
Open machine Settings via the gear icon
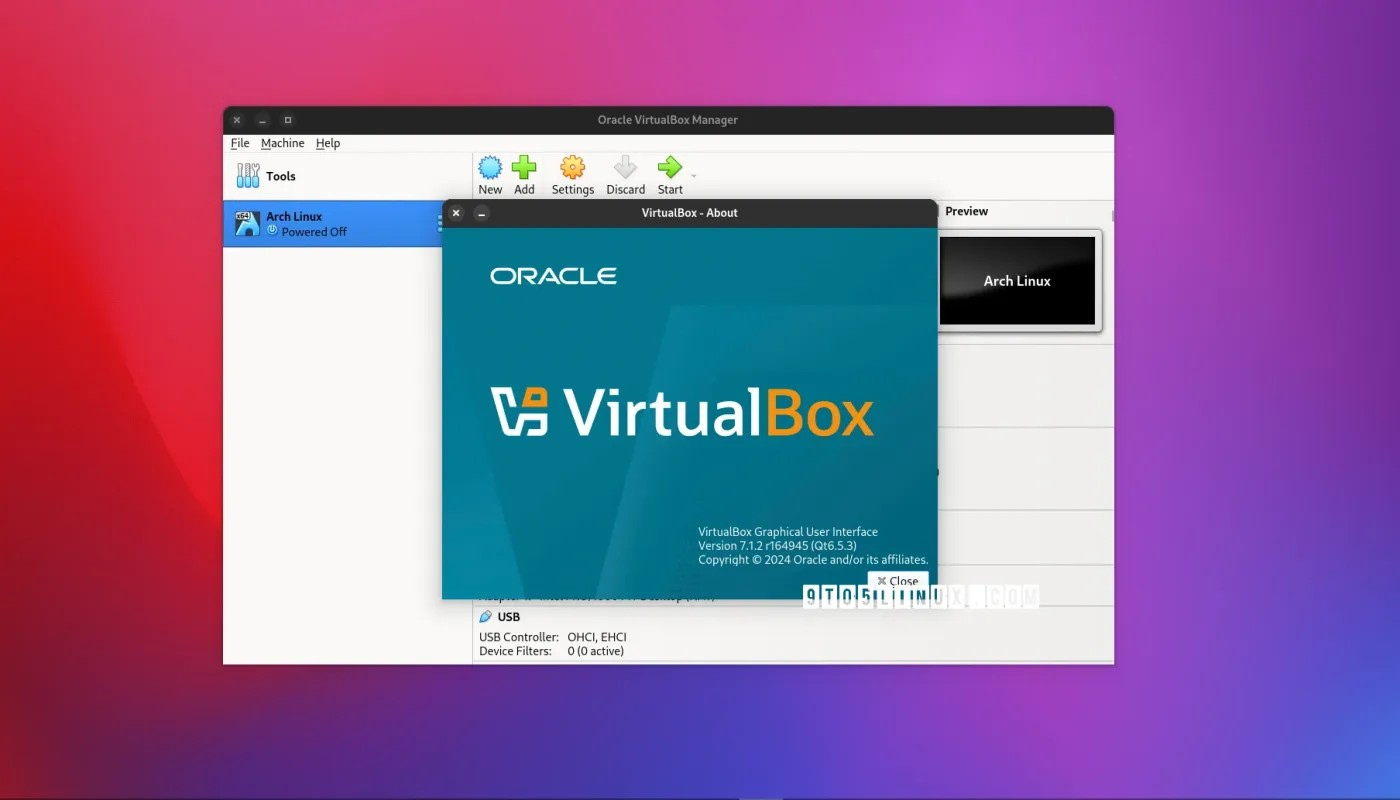coord(572,167)
